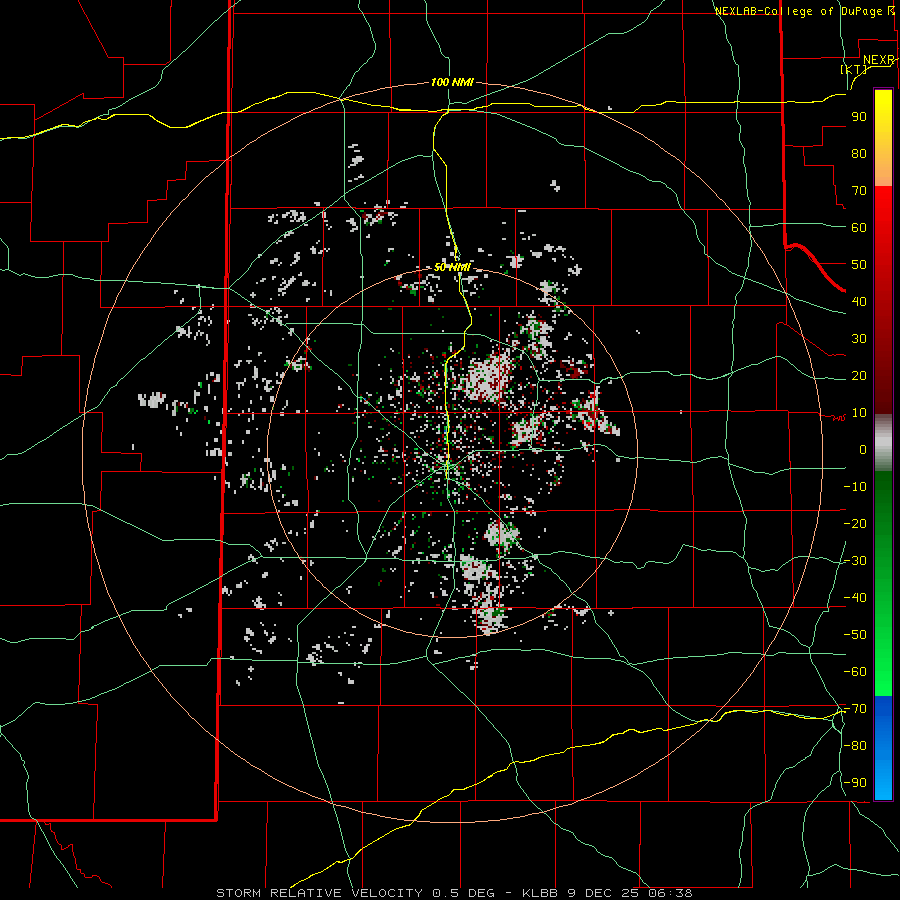This screenshot has height=900, width=900.
Task: Click the positive "80" tick label on the velocity scale
Action: click(859, 154)
